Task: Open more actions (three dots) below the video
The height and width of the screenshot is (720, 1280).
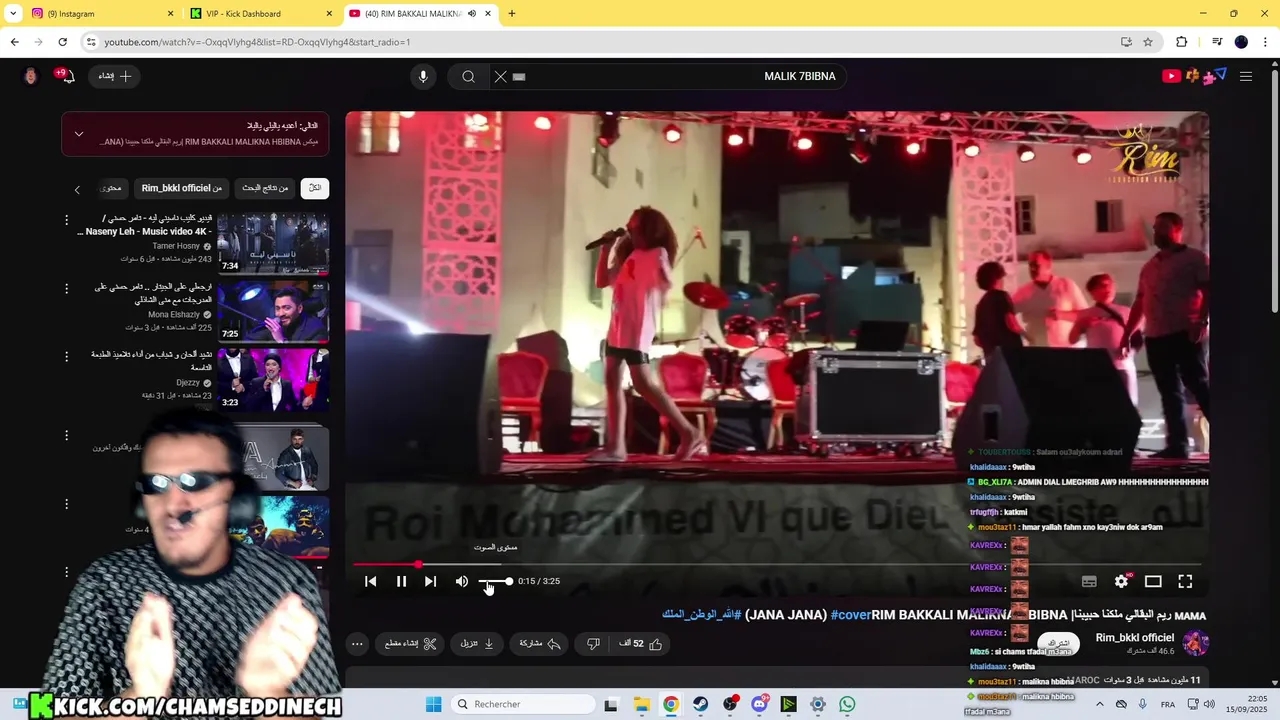Action: point(357,644)
